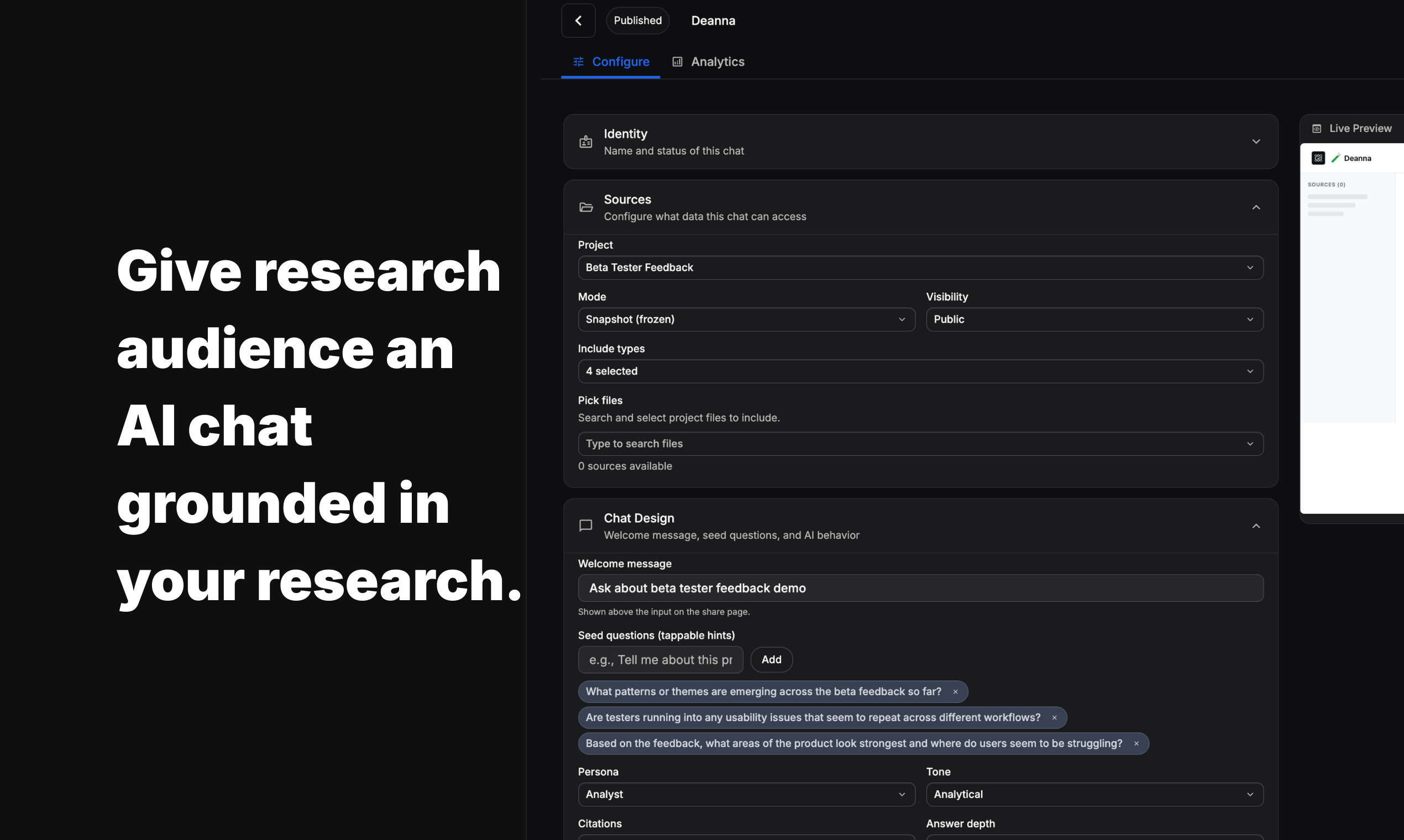
Task: Click the Chat Design speech bubble icon
Action: pyautogui.click(x=586, y=526)
